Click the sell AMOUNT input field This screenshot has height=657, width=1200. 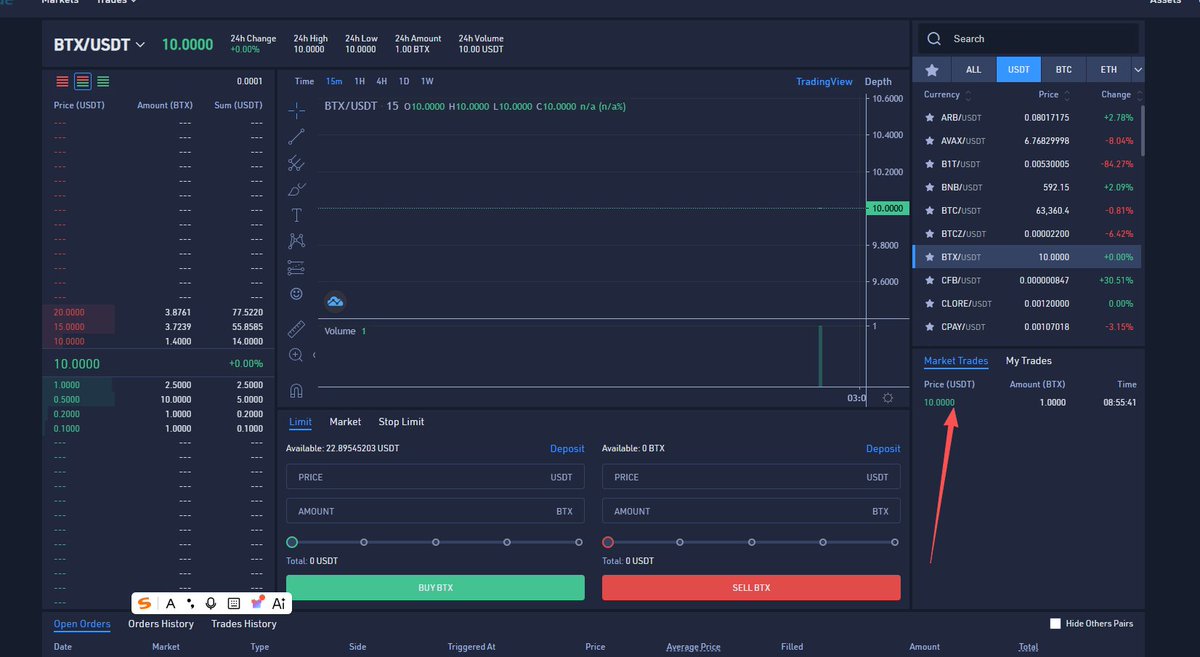pyautogui.click(x=751, y=511)
